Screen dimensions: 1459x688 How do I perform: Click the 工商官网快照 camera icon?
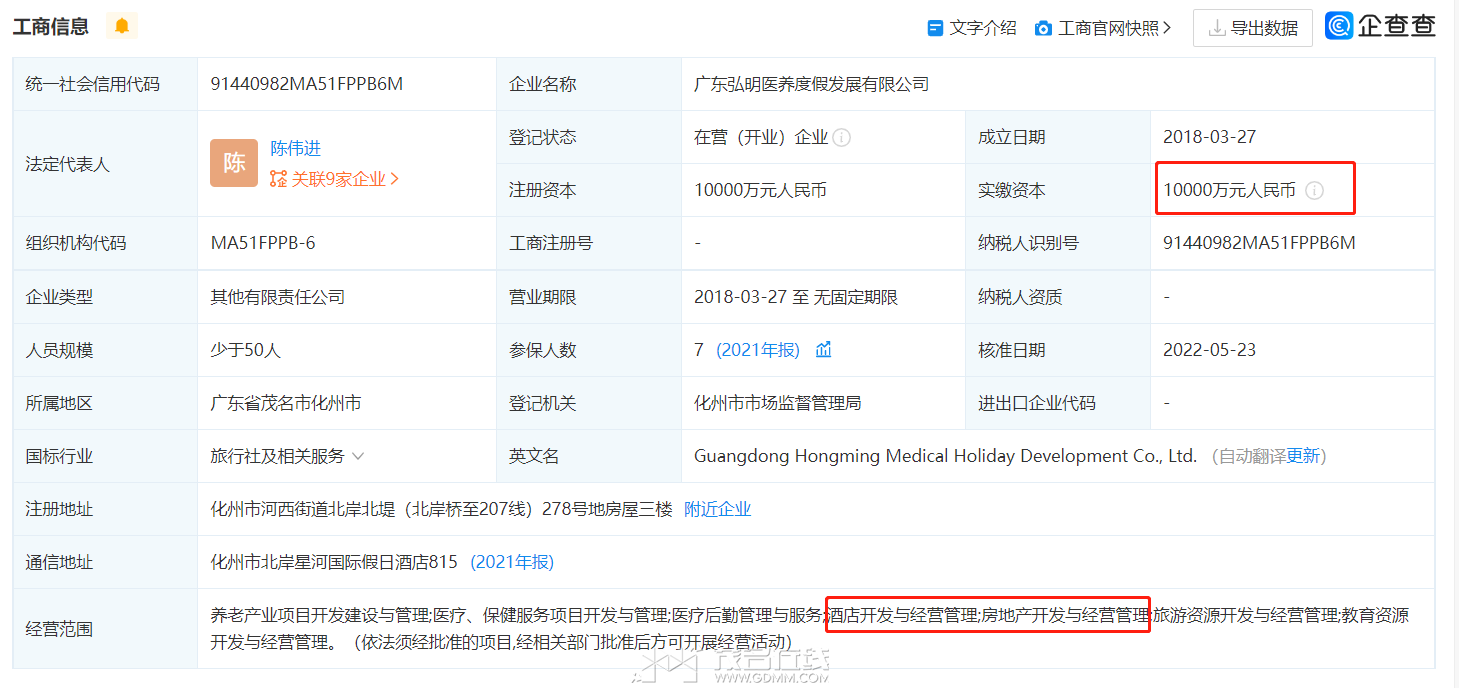pos(1043,28)
